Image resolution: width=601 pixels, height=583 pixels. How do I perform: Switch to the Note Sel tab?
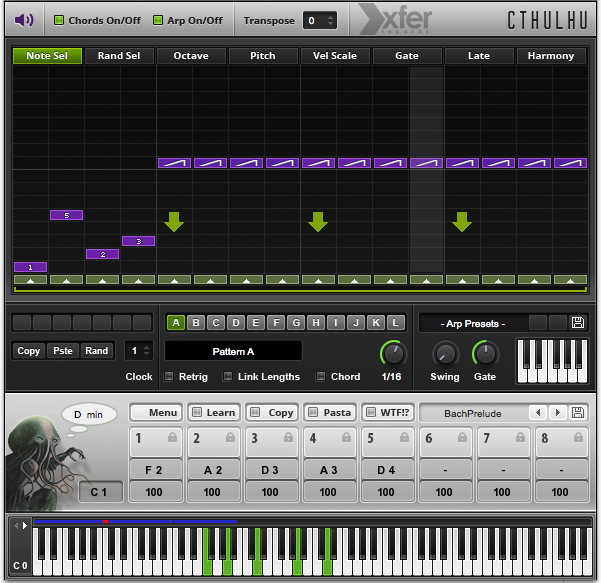pos(47,56)
